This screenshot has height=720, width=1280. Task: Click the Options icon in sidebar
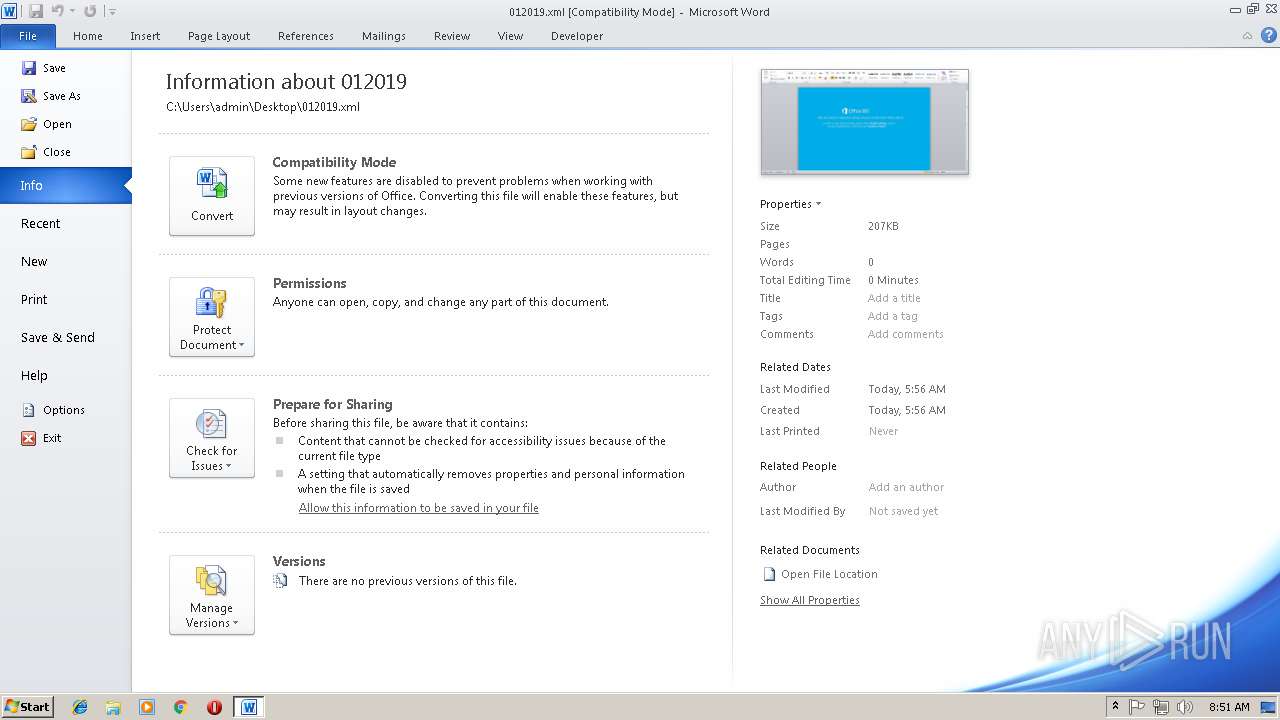pyautogui.click(x=29, y=410)
